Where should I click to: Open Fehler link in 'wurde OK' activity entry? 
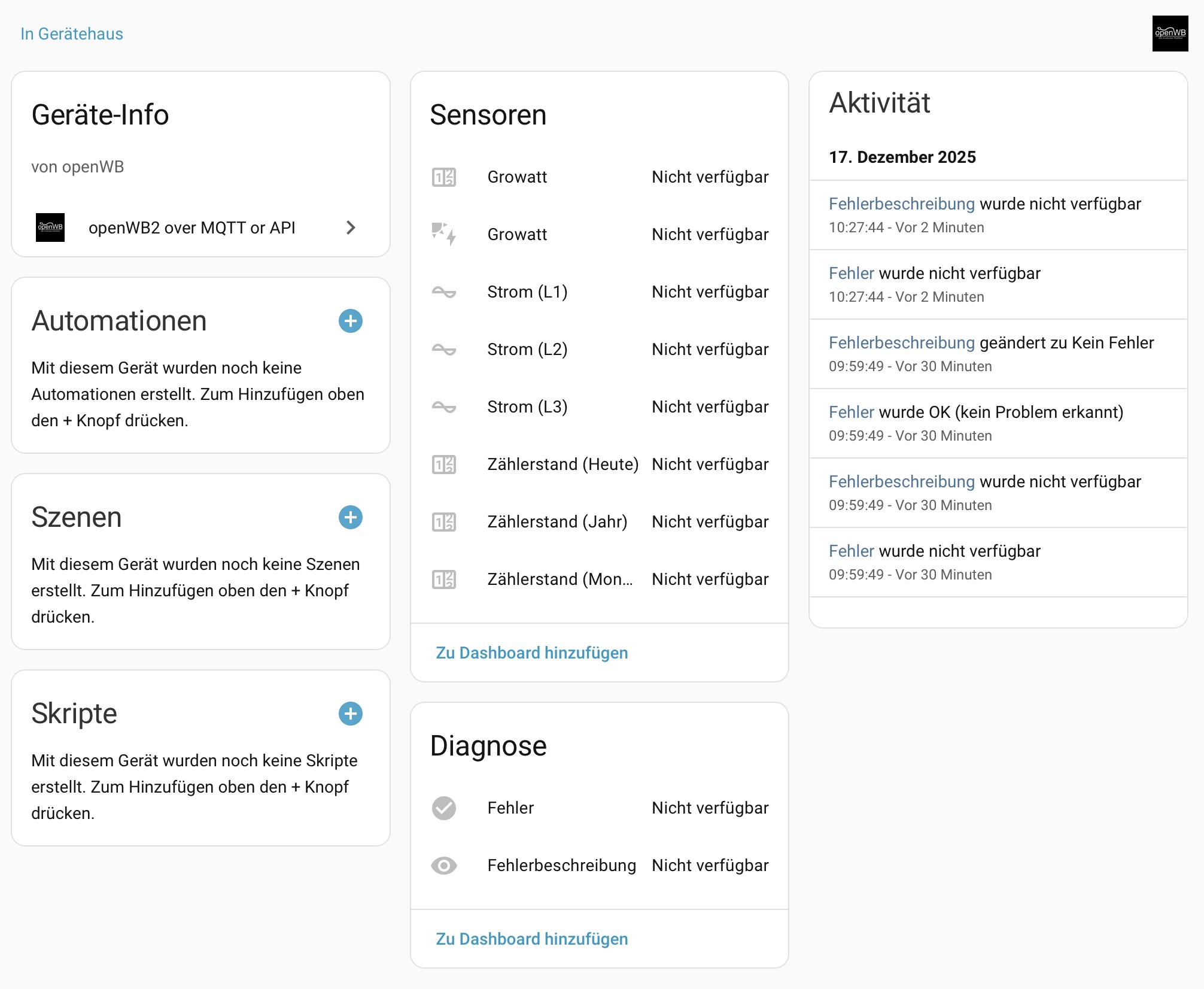point(852,412)
